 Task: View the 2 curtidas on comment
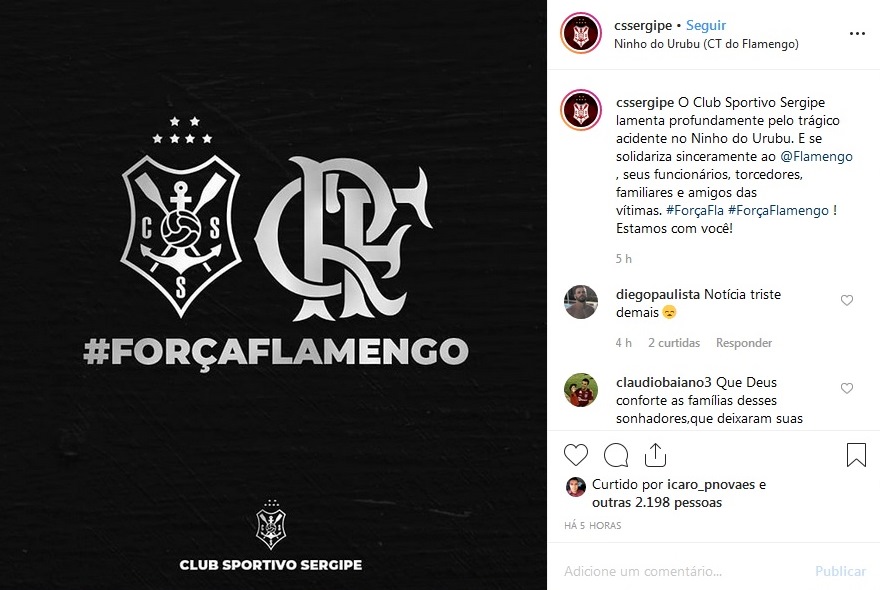(x=674, y=342)
